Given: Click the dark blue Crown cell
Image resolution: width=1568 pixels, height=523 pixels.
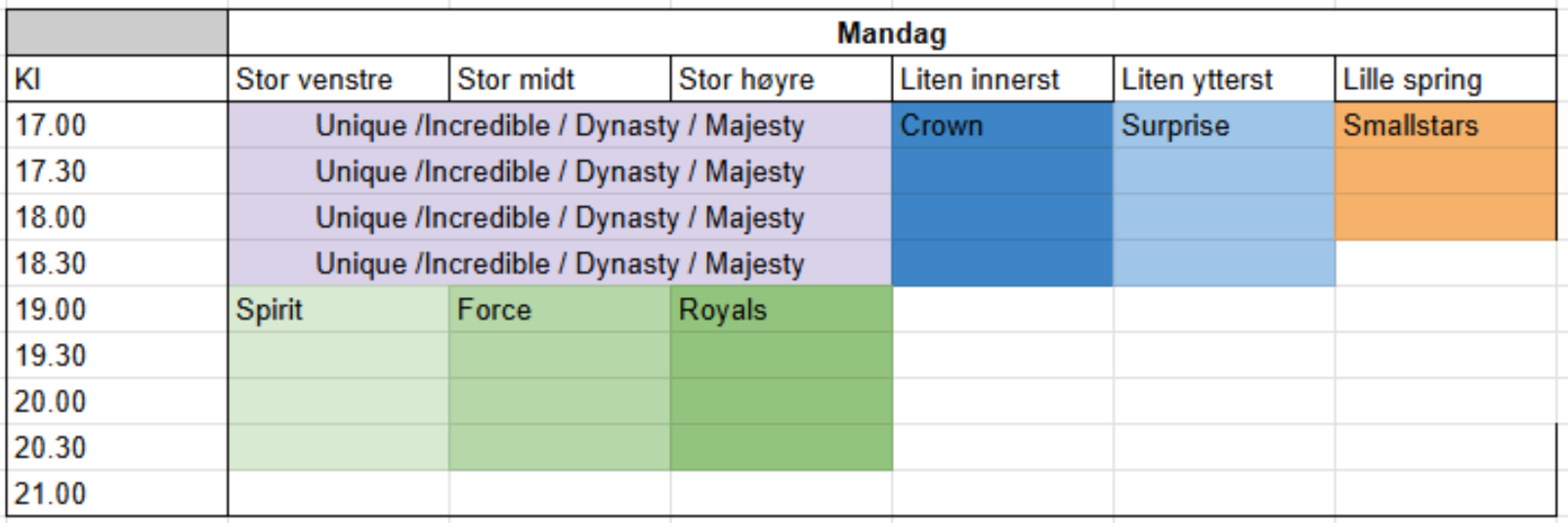Looking at the screenshot, I should (1002, 125).
